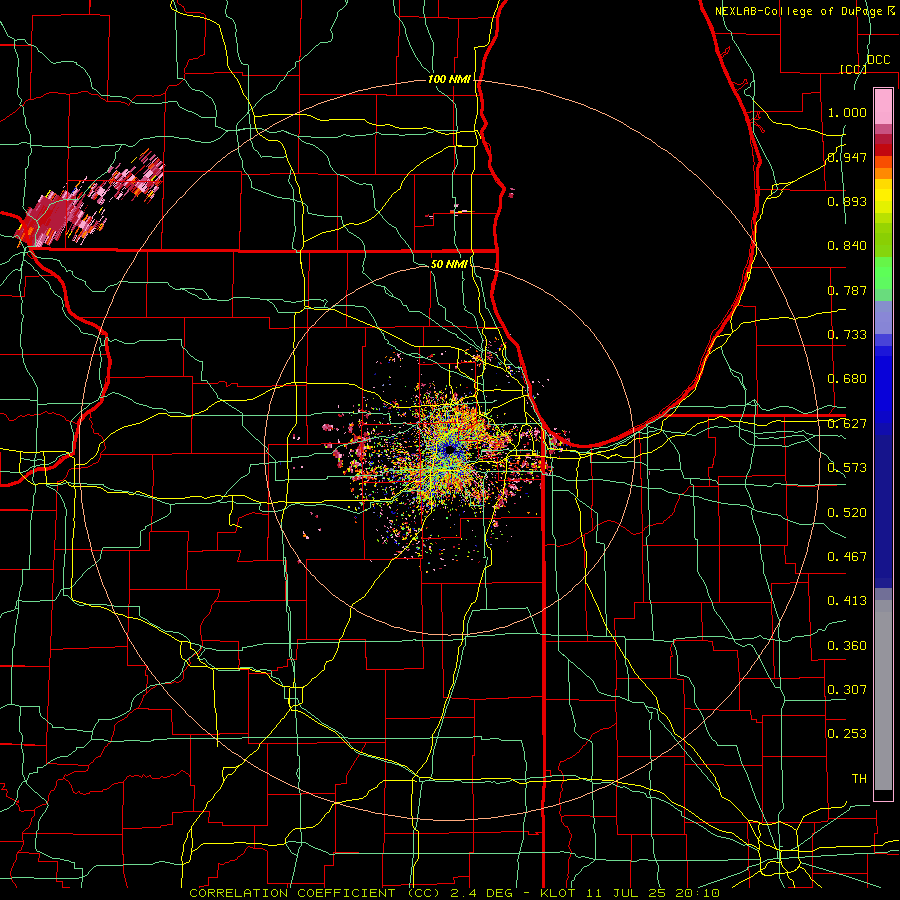Pick the orange legend color segment
The width and height of the screenshot is (900, 900).
883,173
